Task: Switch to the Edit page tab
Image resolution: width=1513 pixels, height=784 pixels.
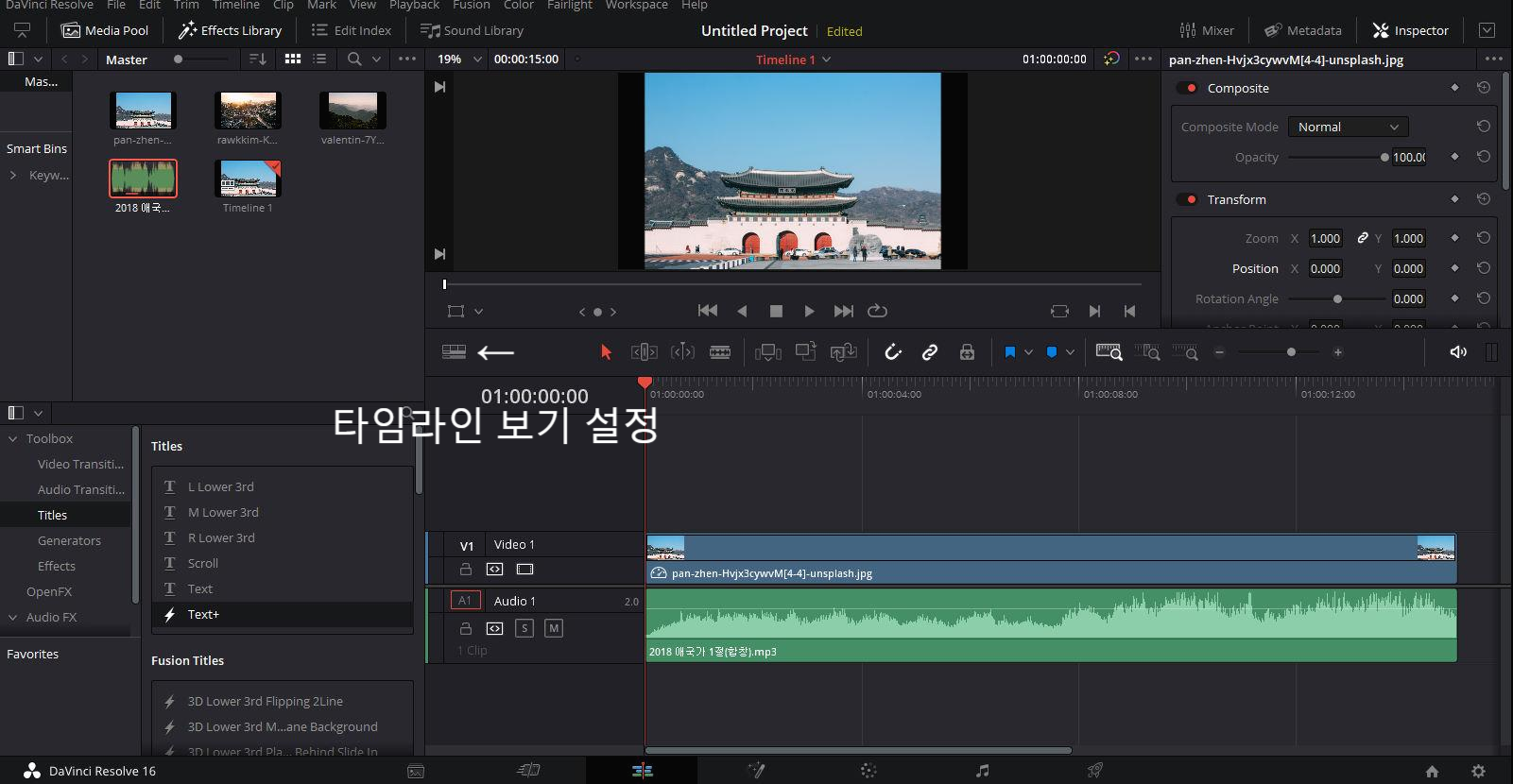Action: coord(642,771)
